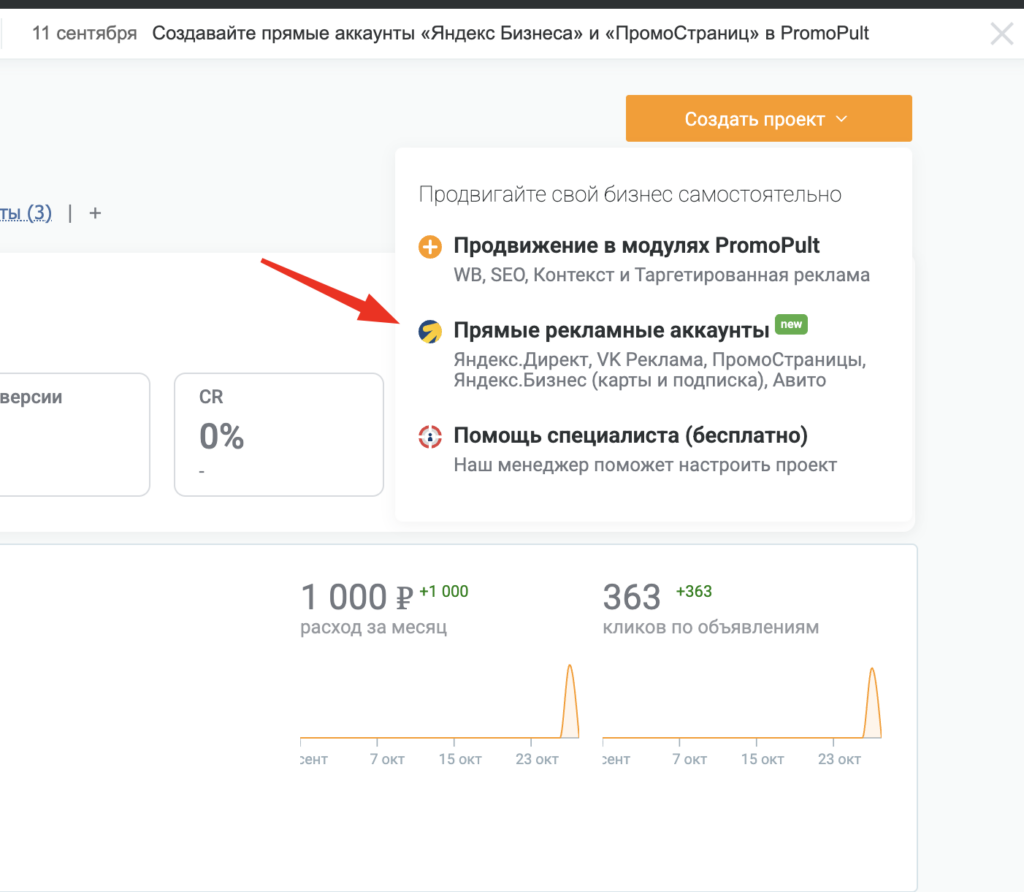Click the 363 ad clicks value
1024x892 pixels.
point(632,597)
